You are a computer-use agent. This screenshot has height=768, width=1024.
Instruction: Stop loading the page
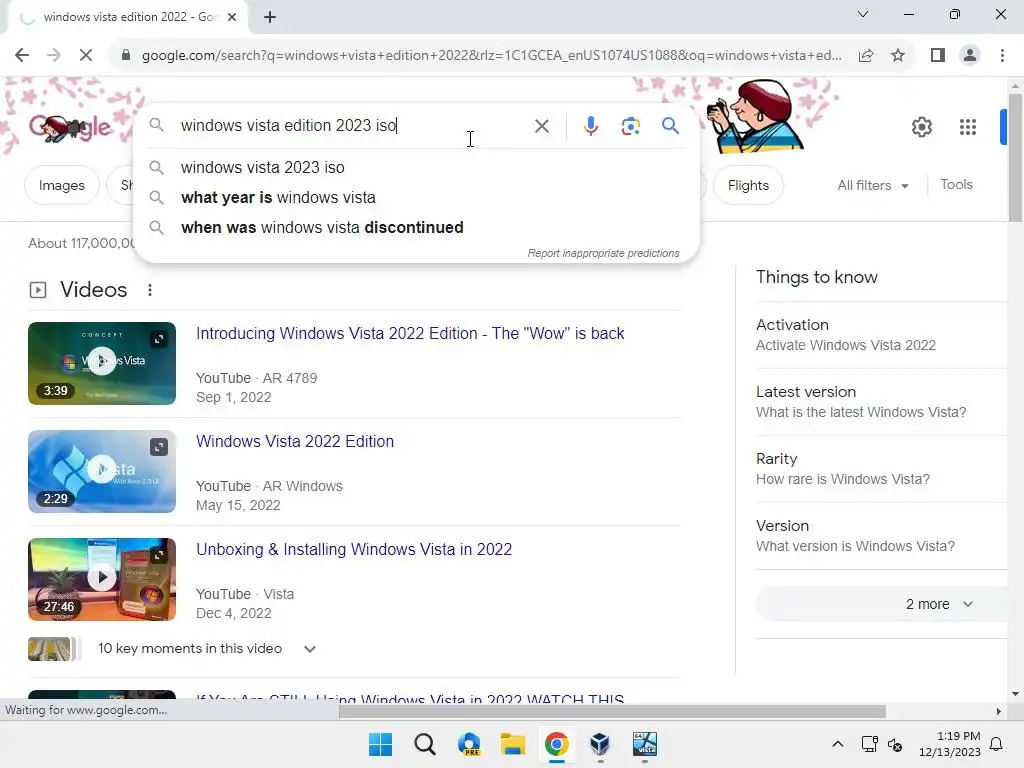[86, 56]
